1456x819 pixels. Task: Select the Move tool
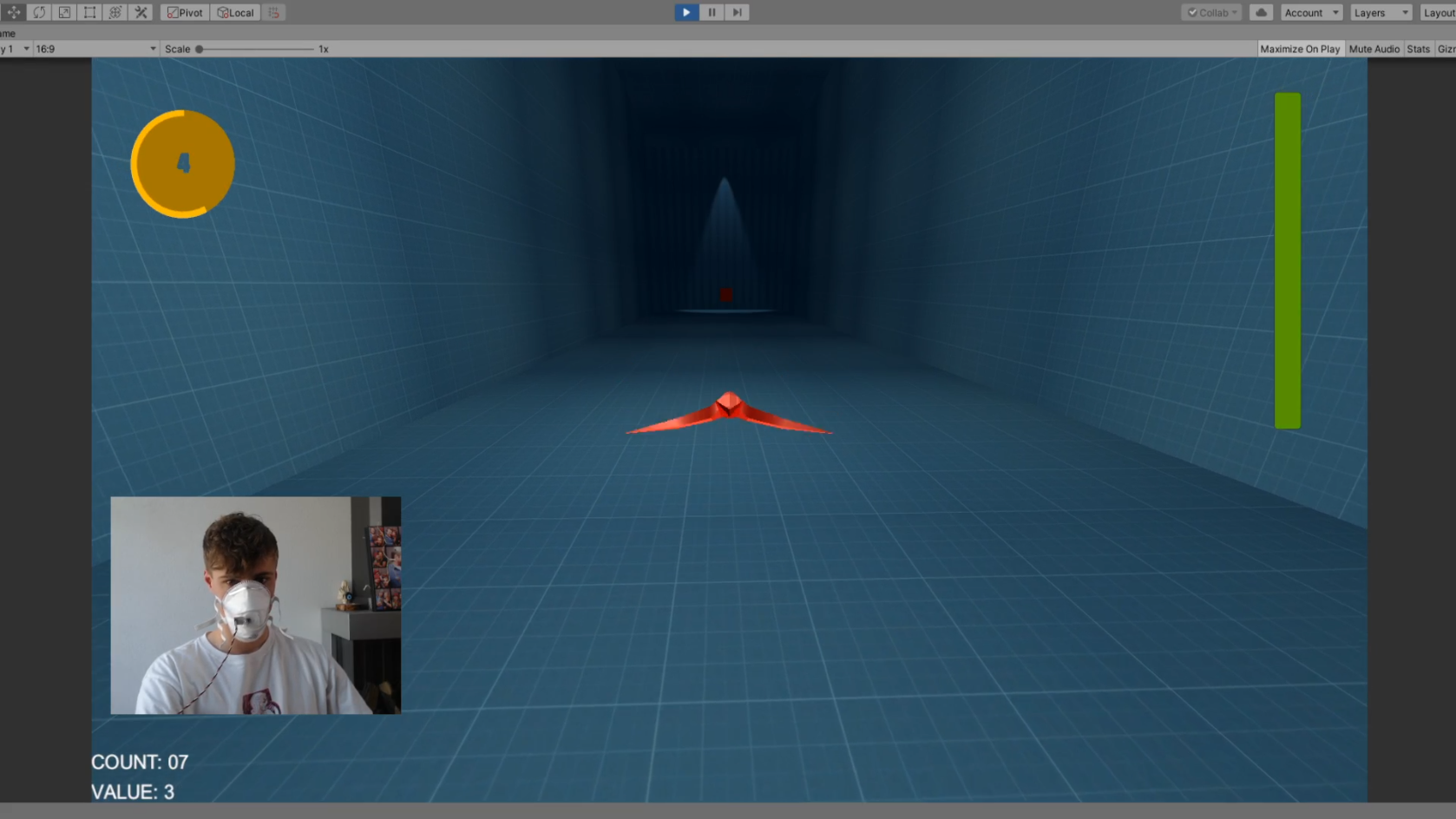point(14,12)
